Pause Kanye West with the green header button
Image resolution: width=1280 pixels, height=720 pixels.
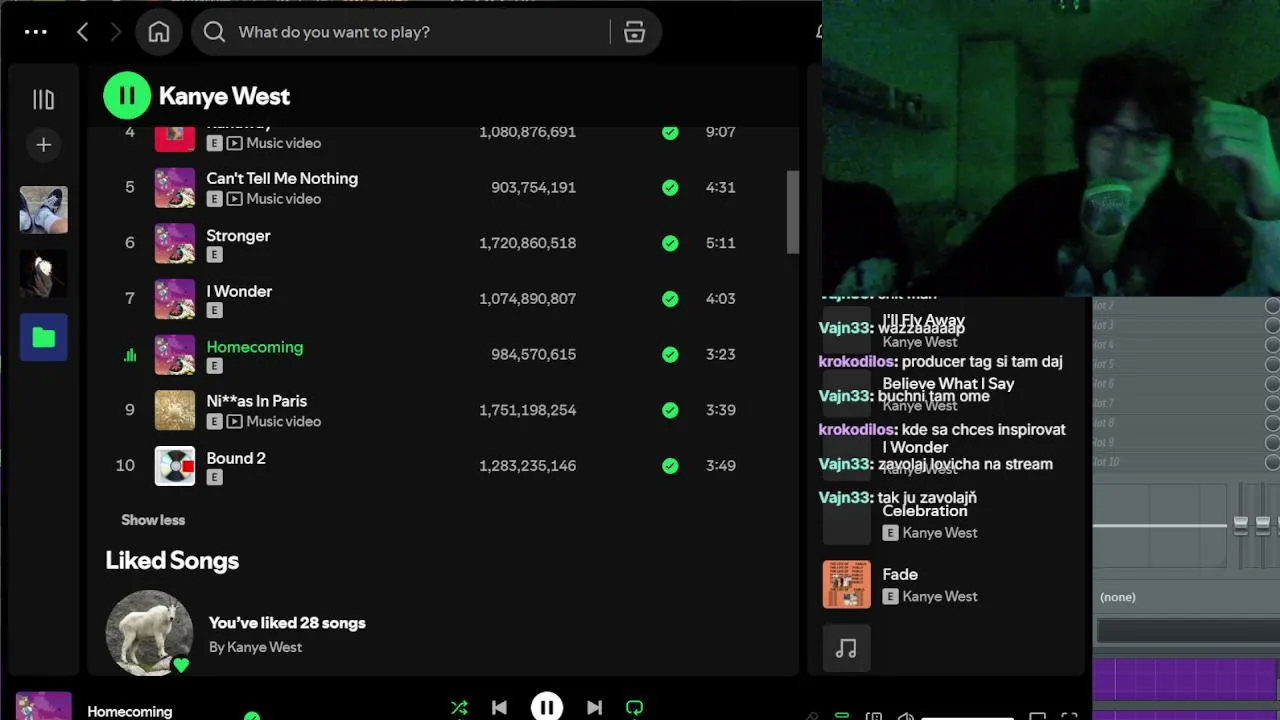point(127,96)
